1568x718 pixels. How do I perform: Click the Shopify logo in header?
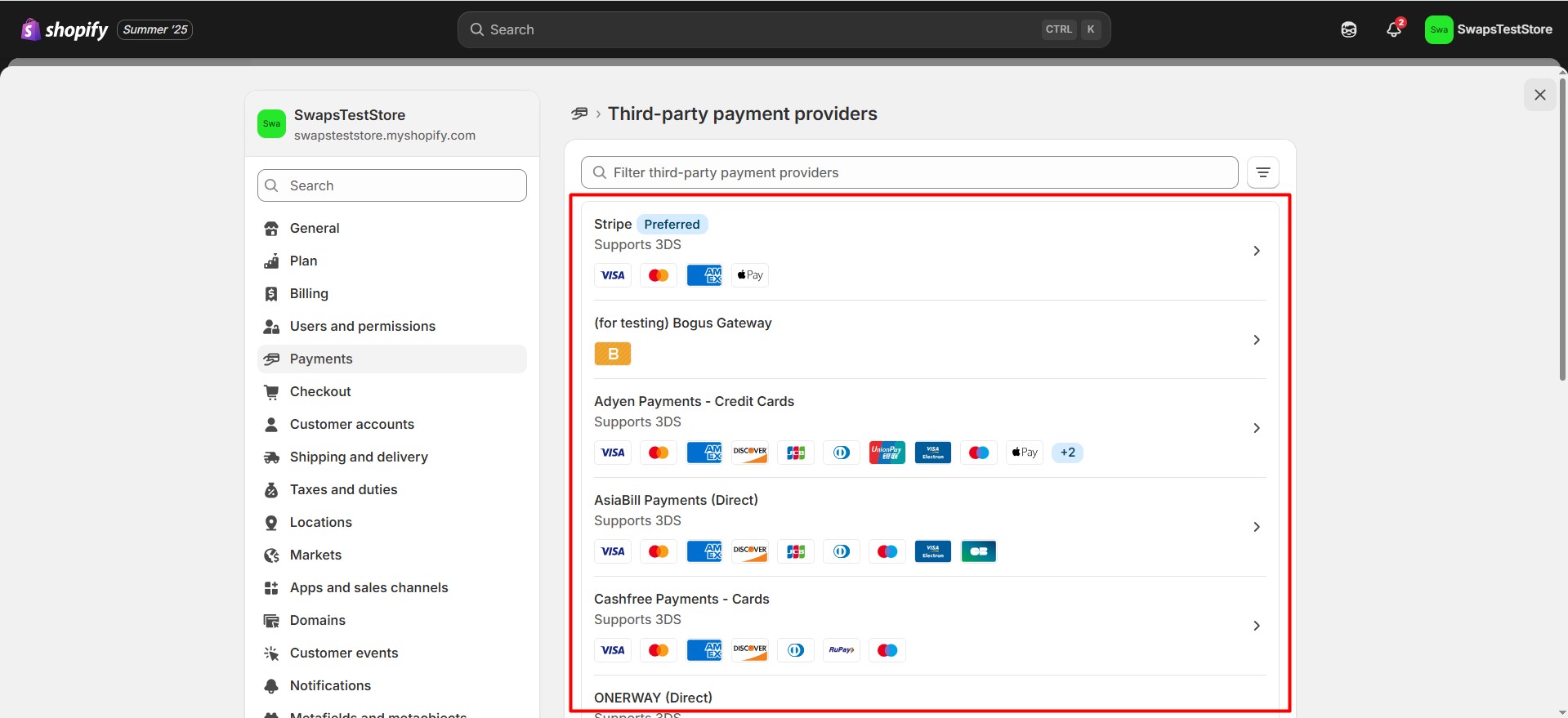tap(65, 29)
